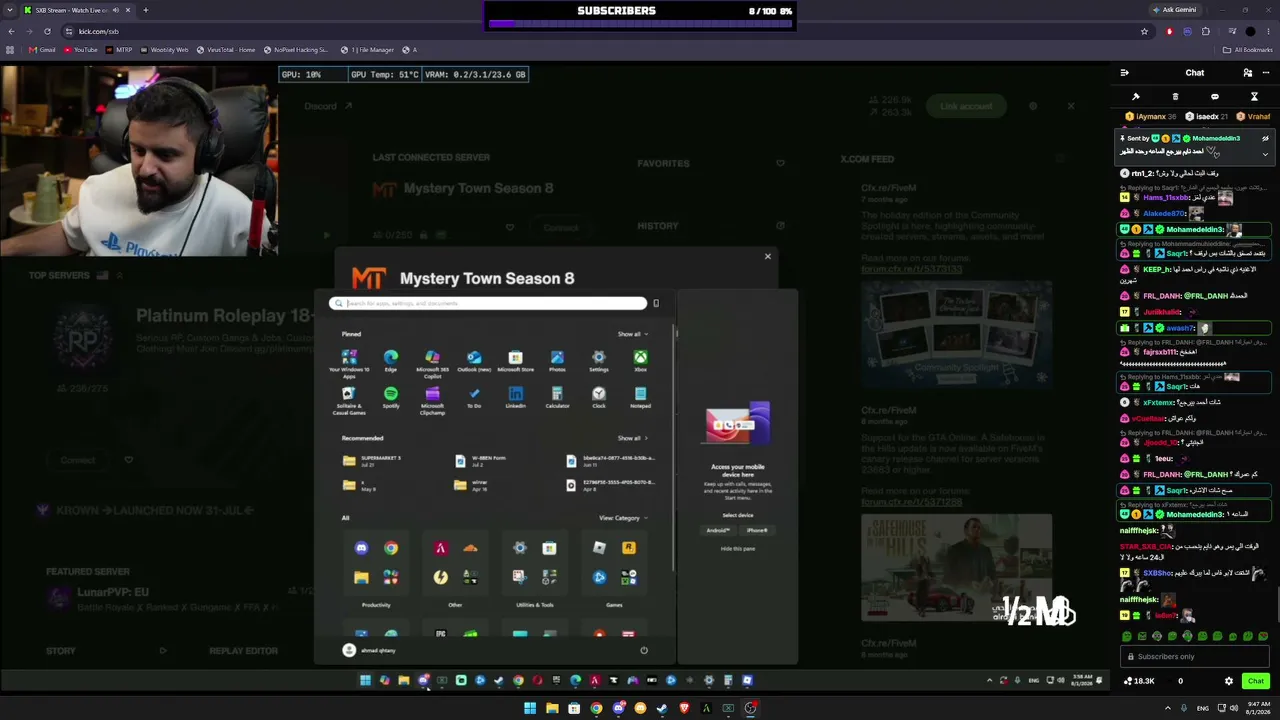
Task: Launch Microsoft 365 Copilot pinned app
Action: click(432, 363)
